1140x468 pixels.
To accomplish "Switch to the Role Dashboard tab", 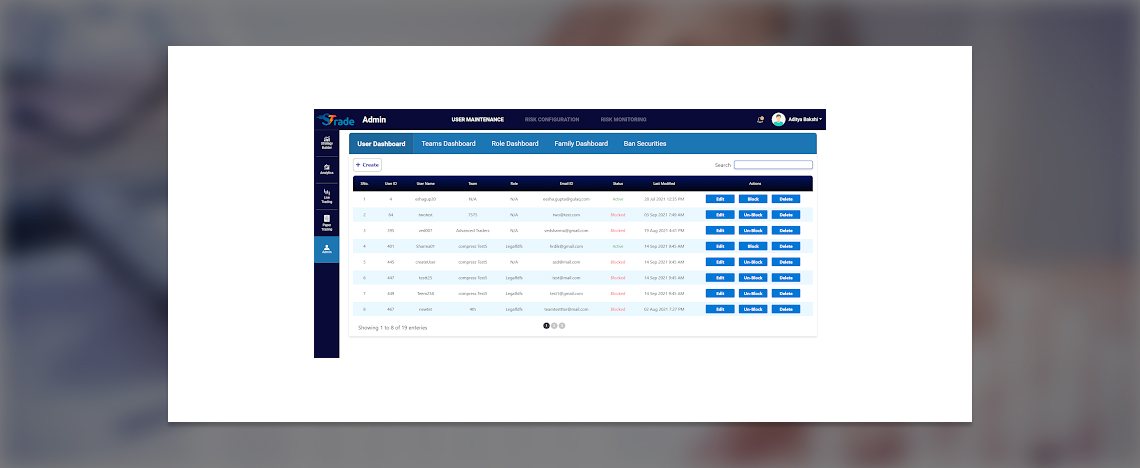I will pos(515,144).
